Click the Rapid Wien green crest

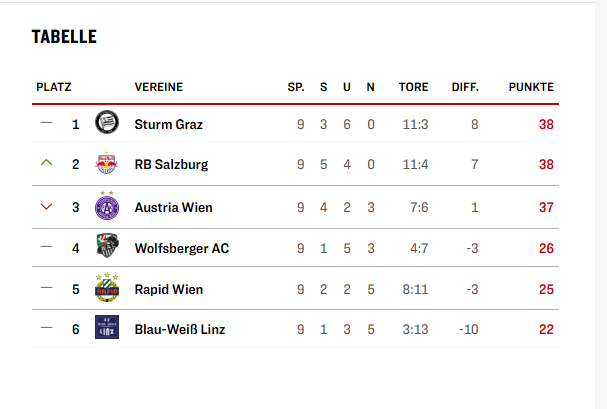click(x=107, y=287)
